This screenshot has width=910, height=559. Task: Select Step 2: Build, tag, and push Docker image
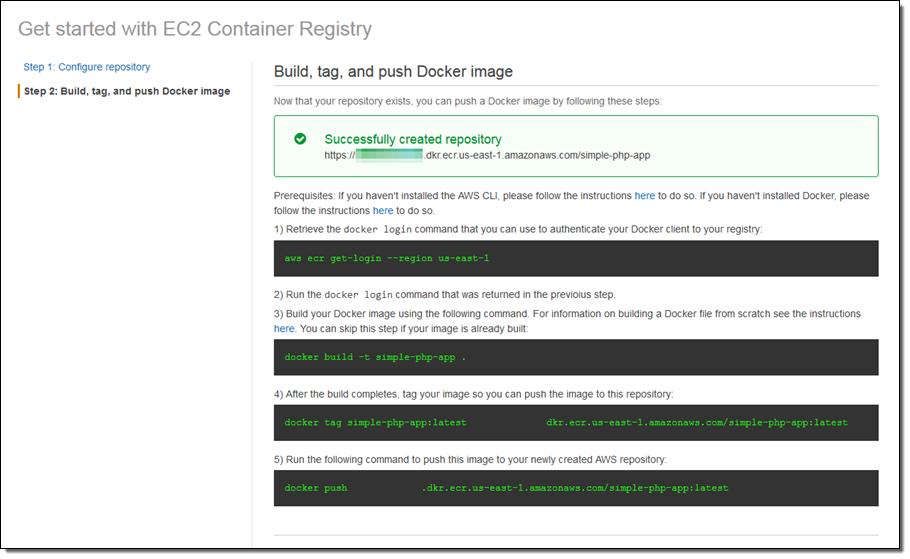click(127, 91)
